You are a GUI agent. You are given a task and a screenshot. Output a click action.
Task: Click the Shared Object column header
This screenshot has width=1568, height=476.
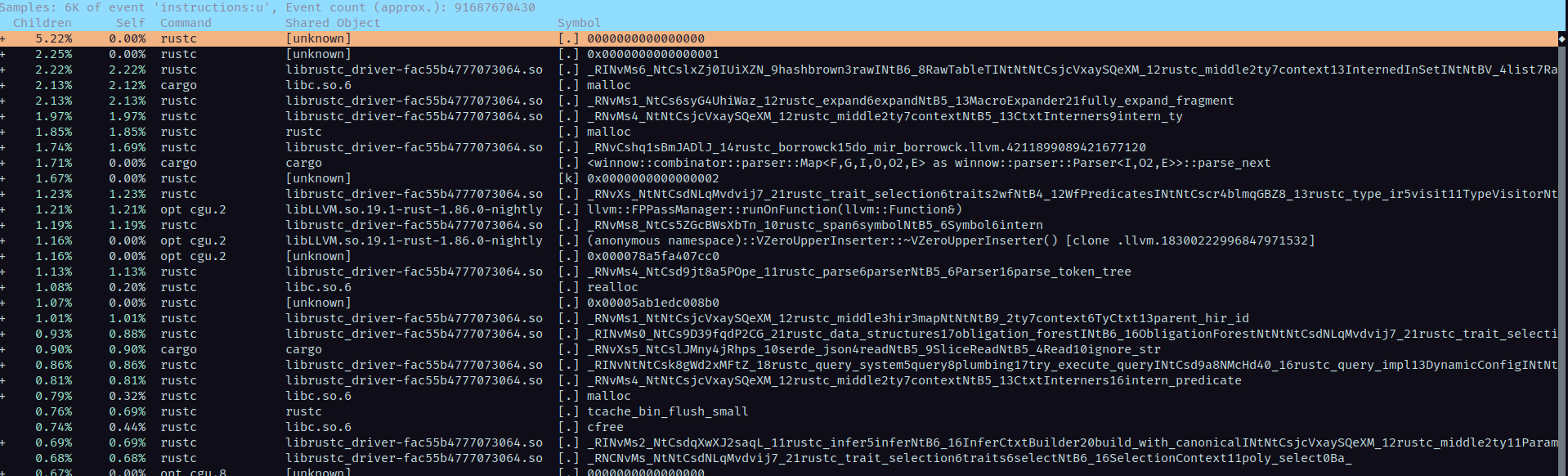[332, 23]
